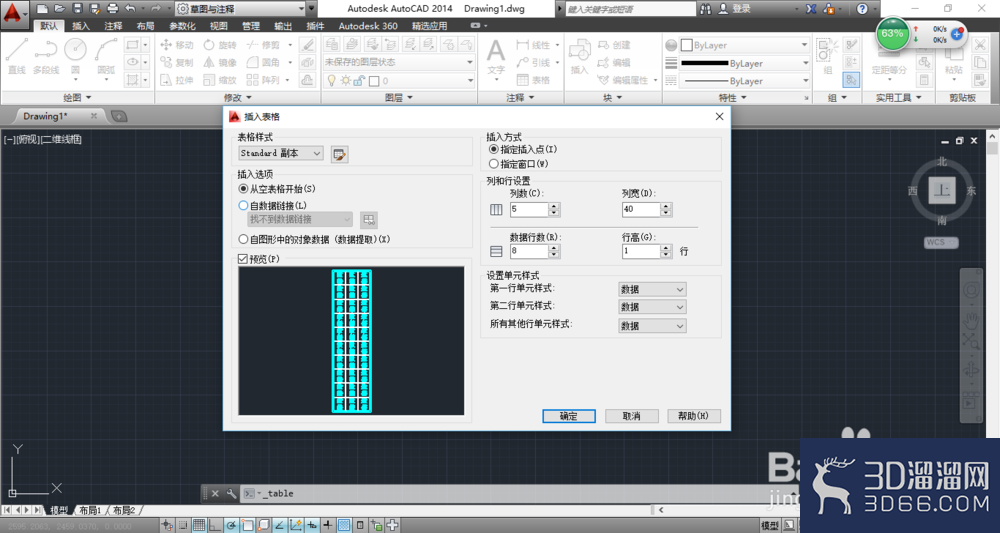Viewport: 1000px width, 533px height.
Task: Click the data link manager icon button
Action: pyautogui.click(x=369, y=220)
